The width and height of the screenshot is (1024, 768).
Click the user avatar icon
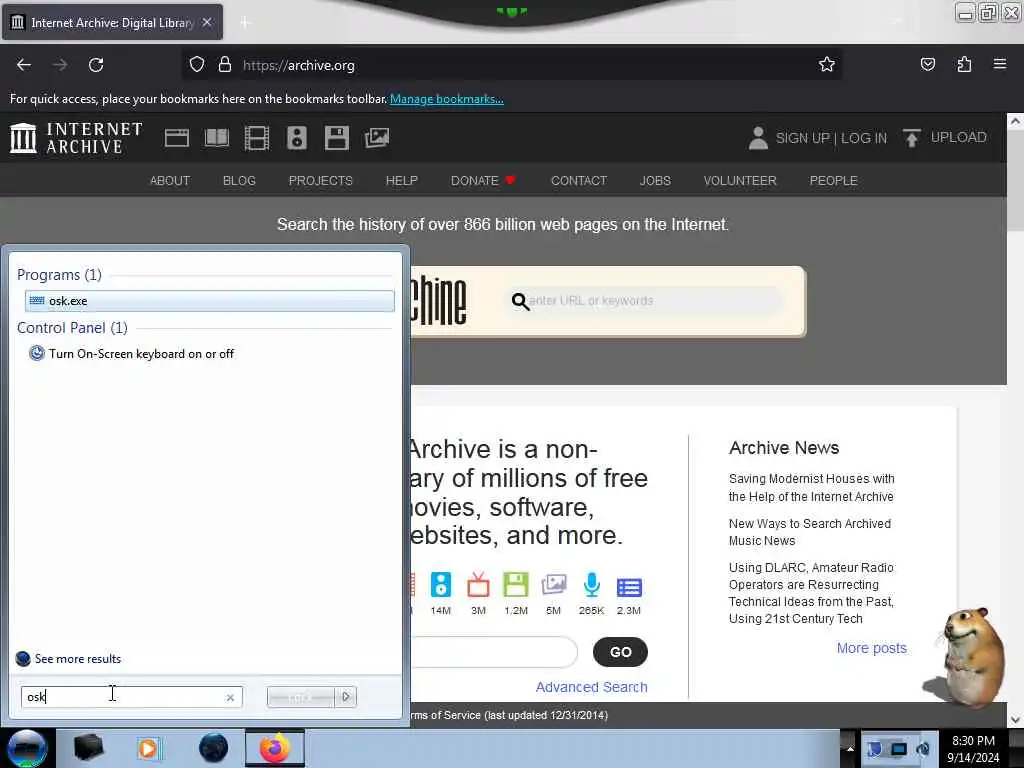click(758, 138)
